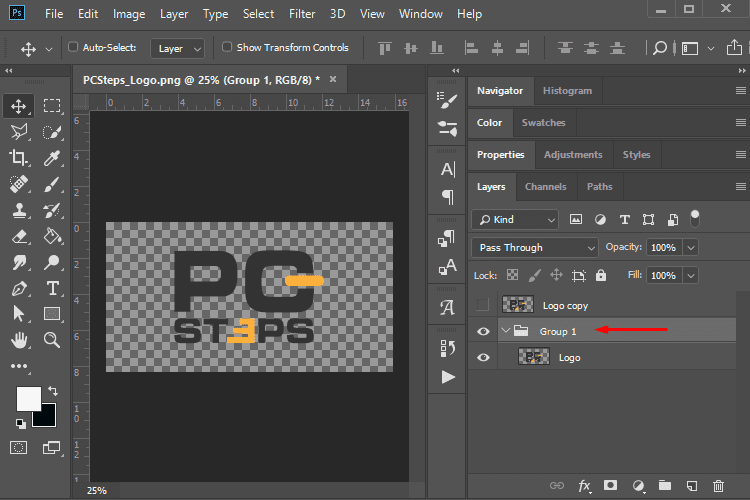750x500 pixels.
Task: Open the Fill slider dropdown arrow
Action: click(691, 276)
